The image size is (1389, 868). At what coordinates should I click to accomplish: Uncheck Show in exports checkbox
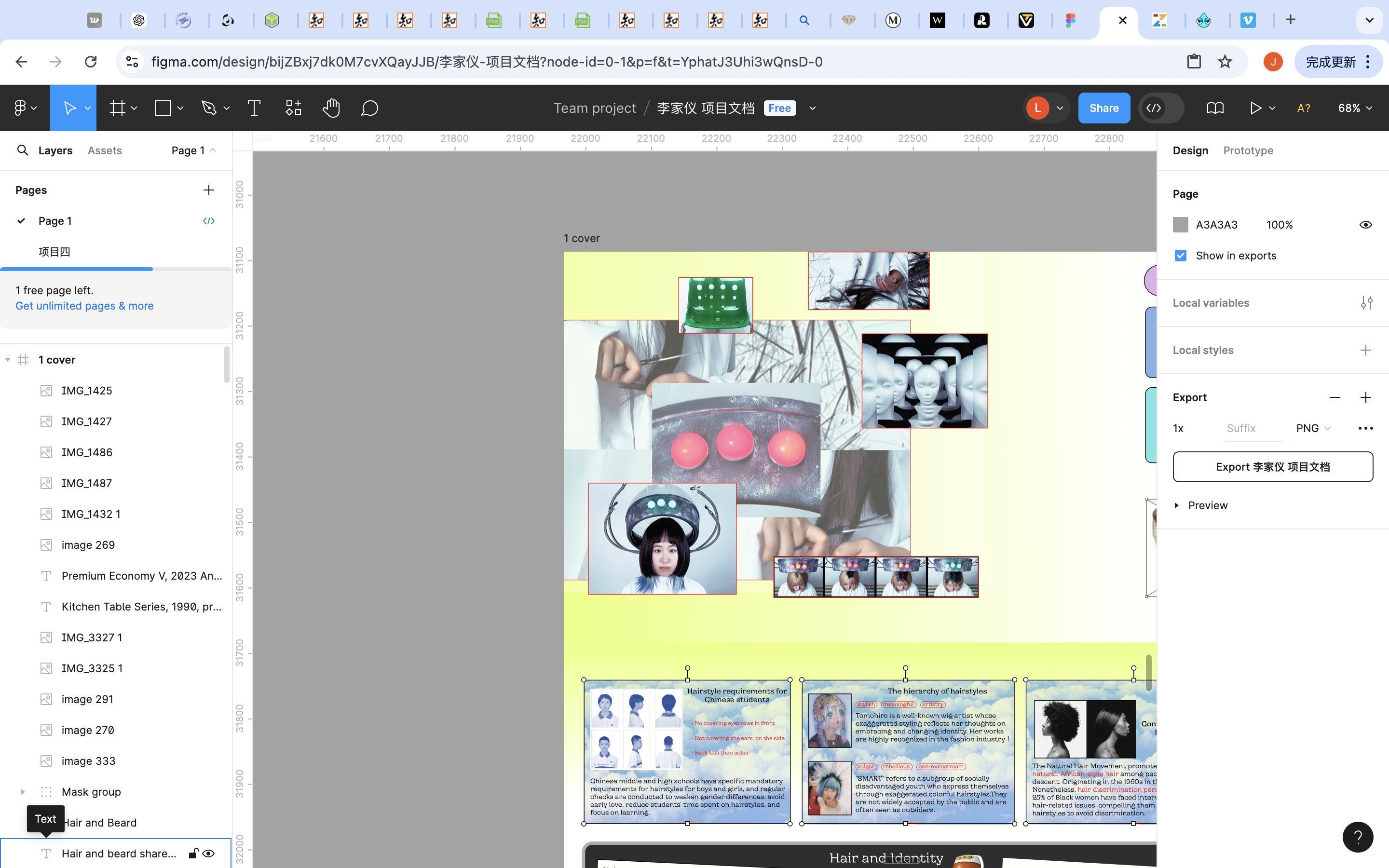tap(1180, 256)
